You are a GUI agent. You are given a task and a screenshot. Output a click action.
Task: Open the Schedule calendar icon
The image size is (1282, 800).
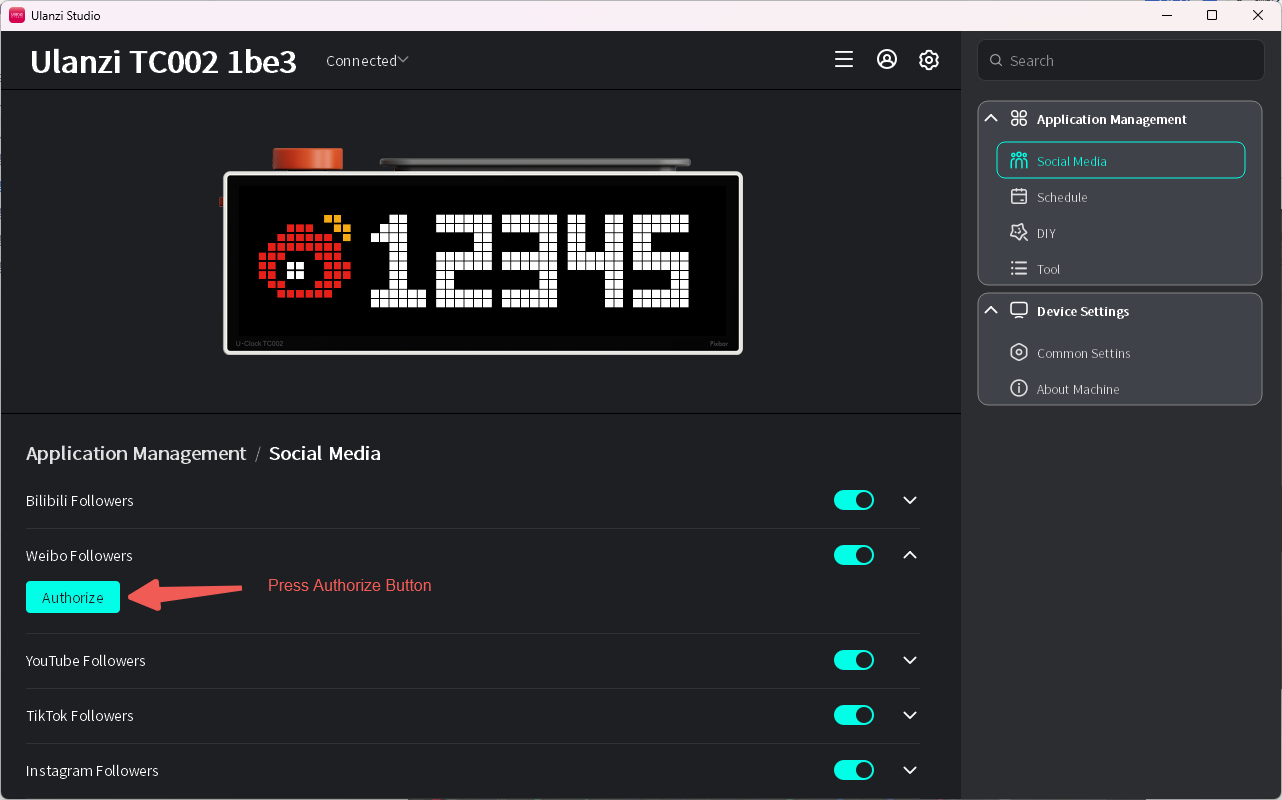tap(1019, 196)
